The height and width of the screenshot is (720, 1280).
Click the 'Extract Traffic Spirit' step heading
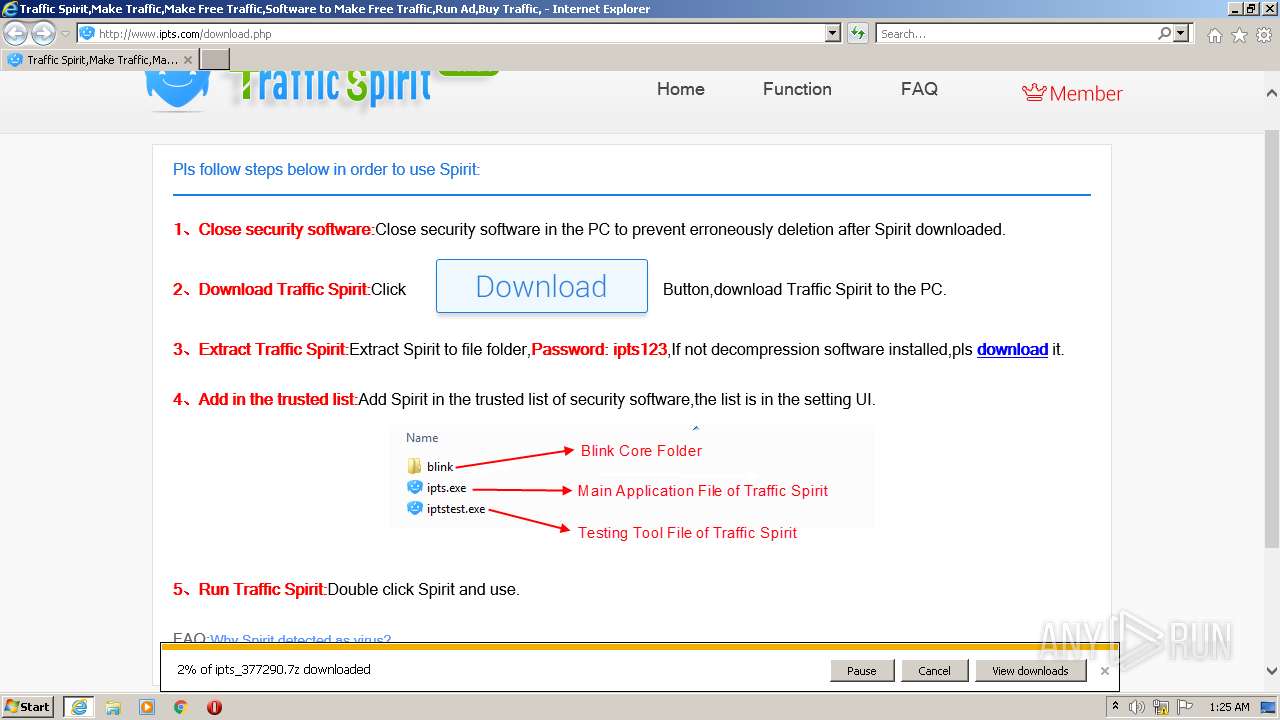pyautogui.click(x=272, y=350)
